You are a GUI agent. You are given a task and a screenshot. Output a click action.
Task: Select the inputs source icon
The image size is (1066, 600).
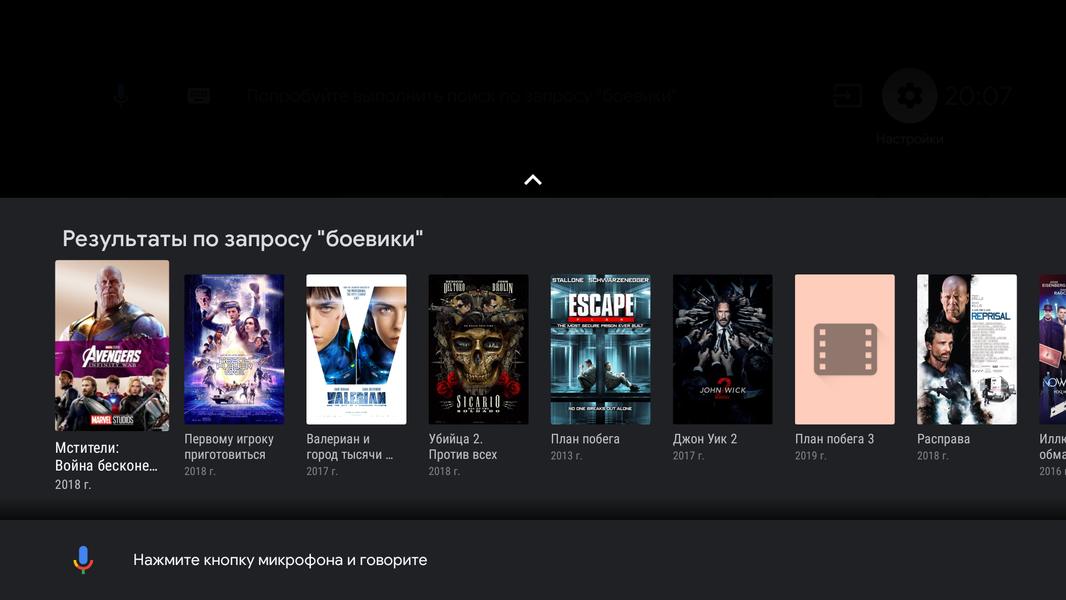(848, 96)
